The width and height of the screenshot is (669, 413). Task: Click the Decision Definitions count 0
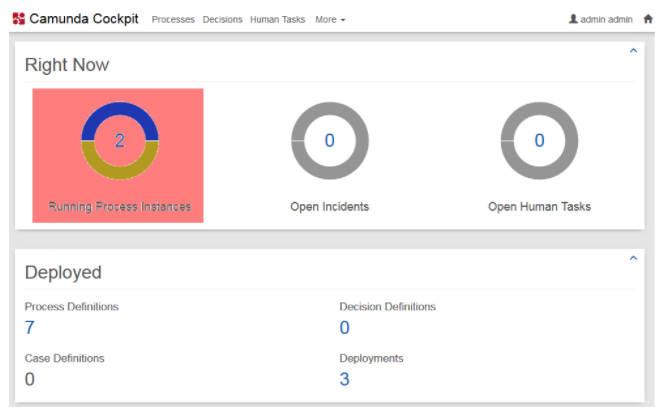[x=345, y=328]
